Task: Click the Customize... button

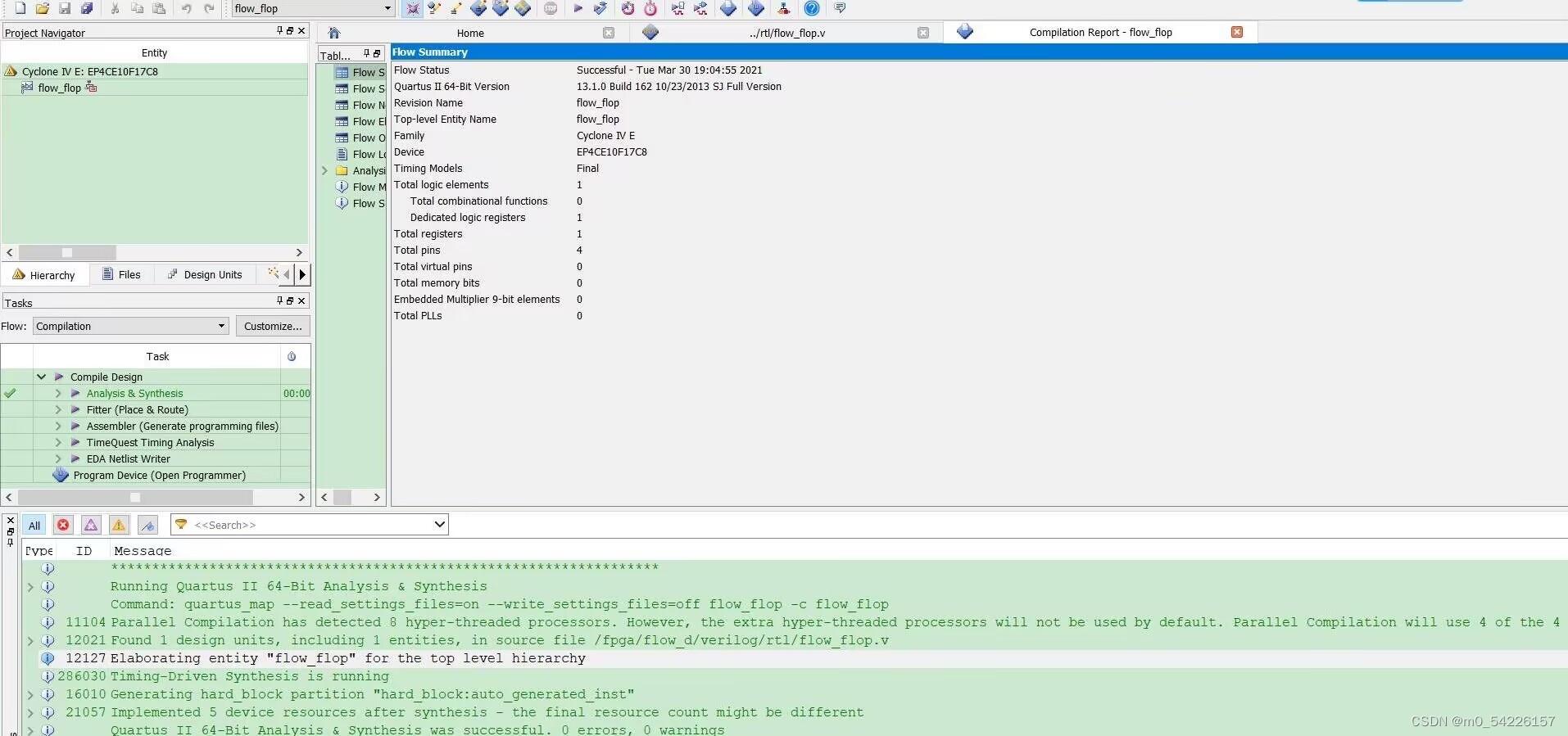Action: pos(273,326)
